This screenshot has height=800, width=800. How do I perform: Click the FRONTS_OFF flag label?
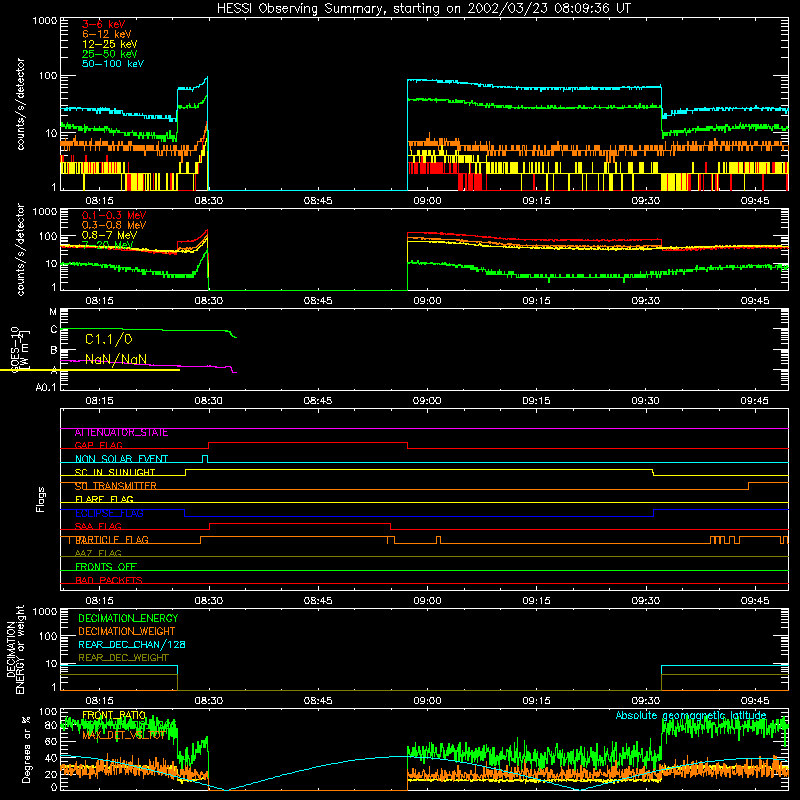[106, 567]
